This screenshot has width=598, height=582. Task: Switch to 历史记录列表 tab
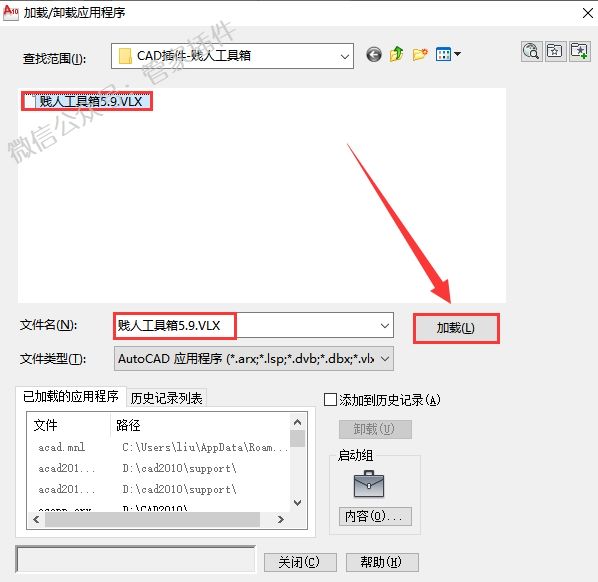coord(166,399)
